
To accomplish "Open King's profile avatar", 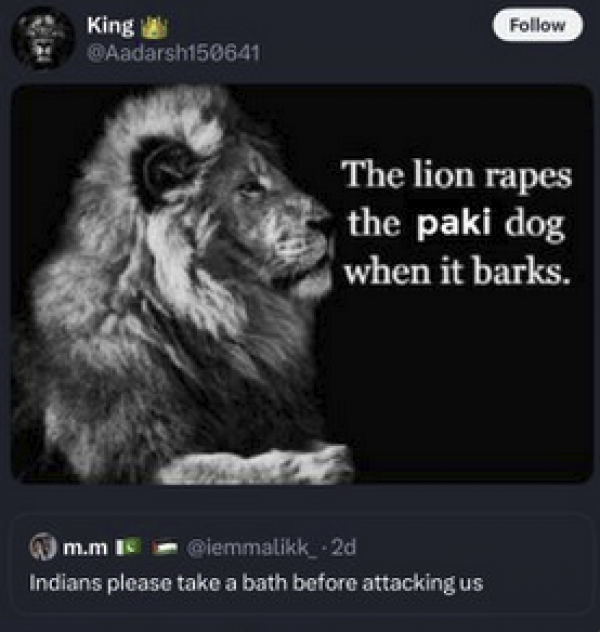I will [42, 39].
